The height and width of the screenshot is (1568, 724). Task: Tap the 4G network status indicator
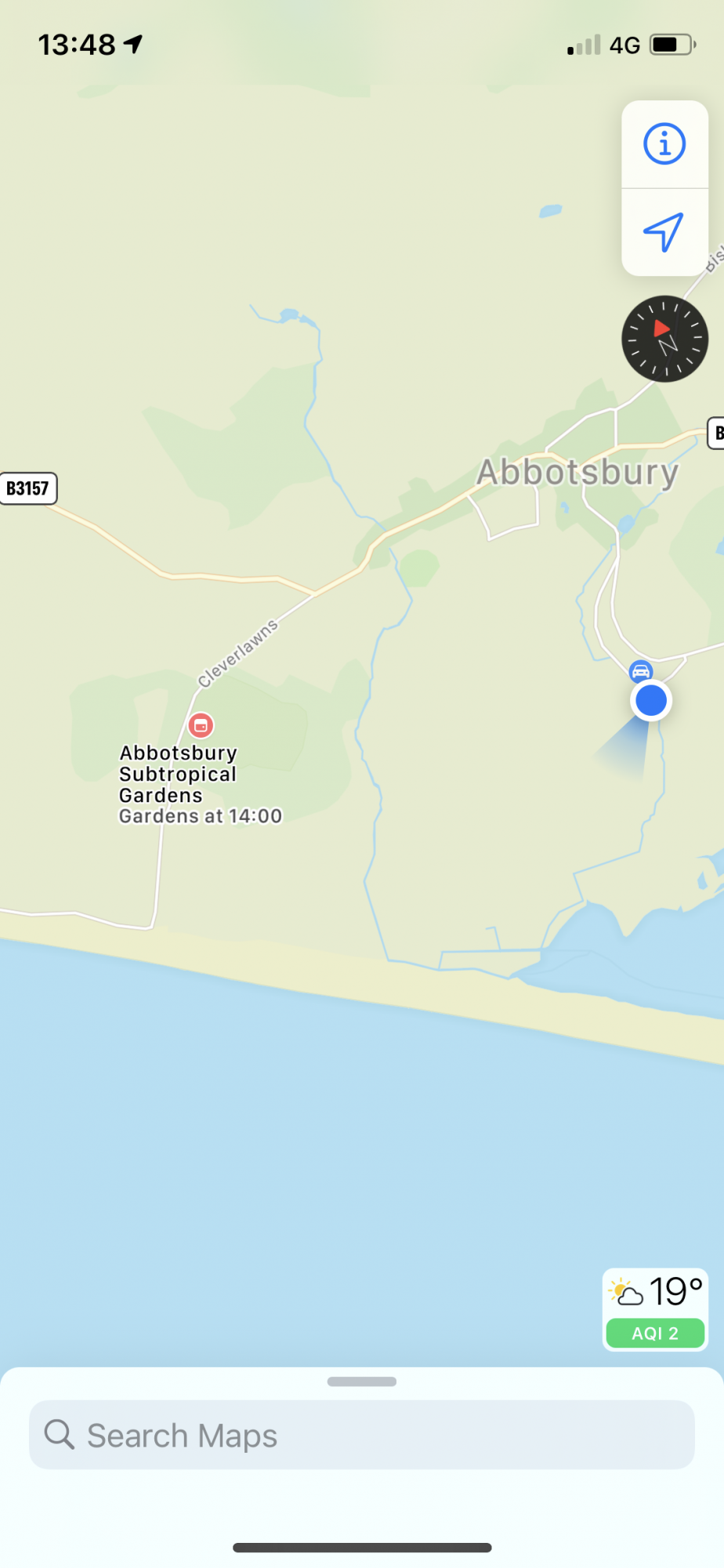tap(625, 45)
